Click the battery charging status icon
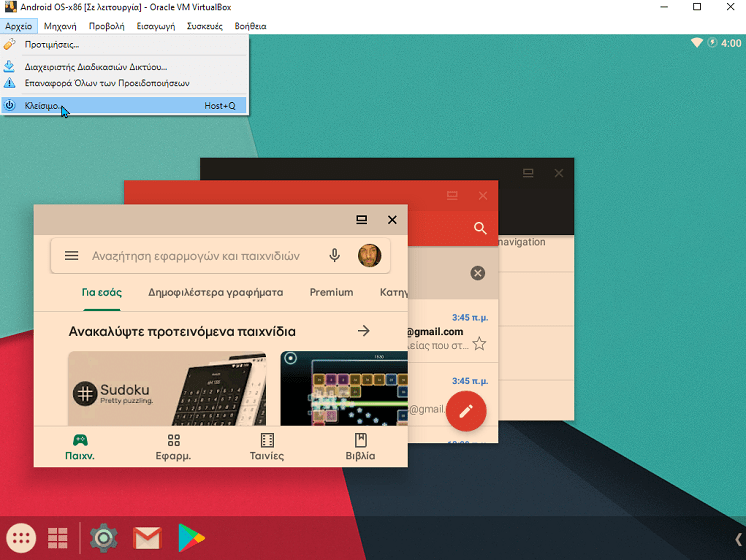746x560 pixels. coord(712,43)
